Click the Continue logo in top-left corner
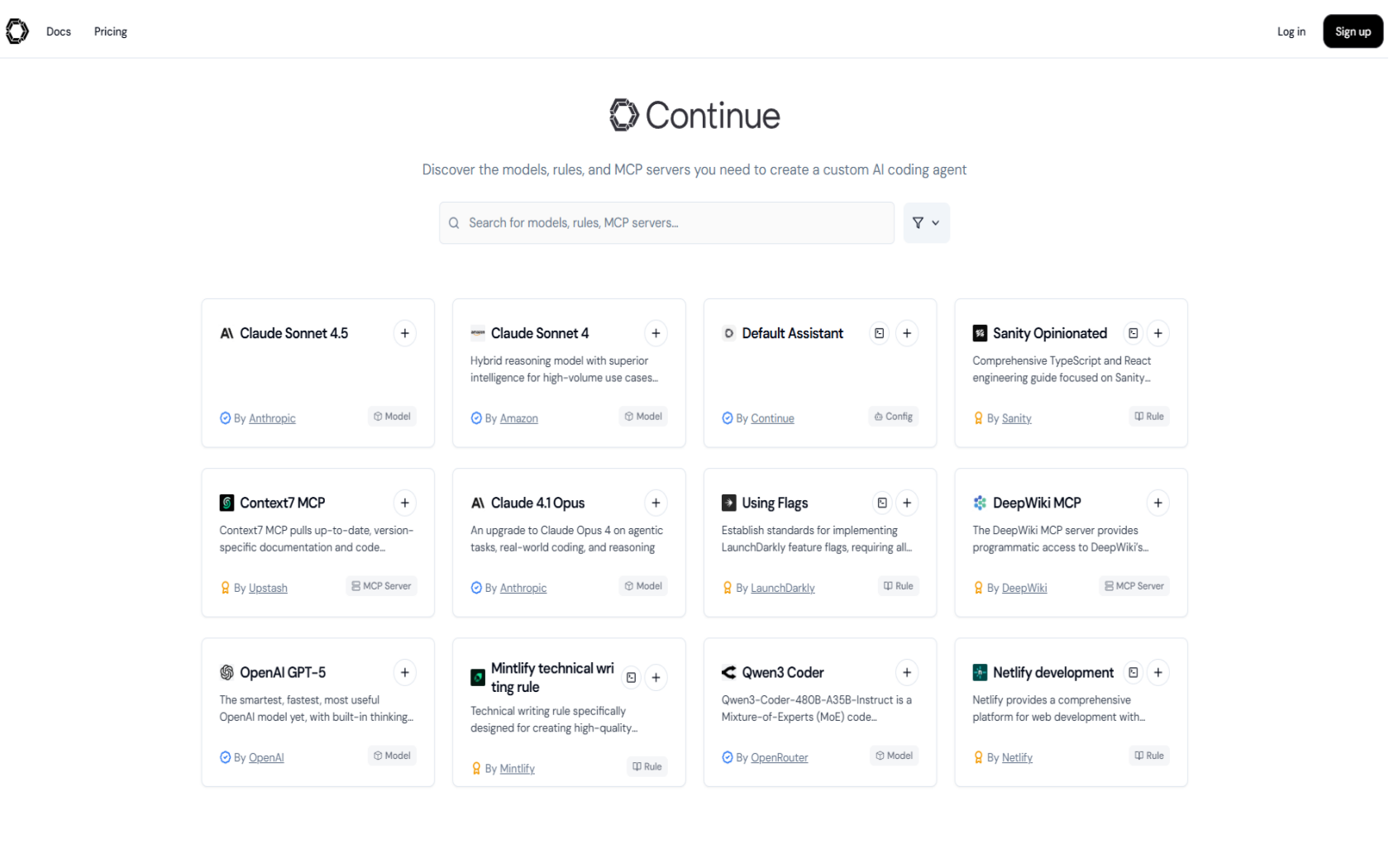Image resolution: width=1389 pixels, height=868 pixels. (x=17, y=31)
